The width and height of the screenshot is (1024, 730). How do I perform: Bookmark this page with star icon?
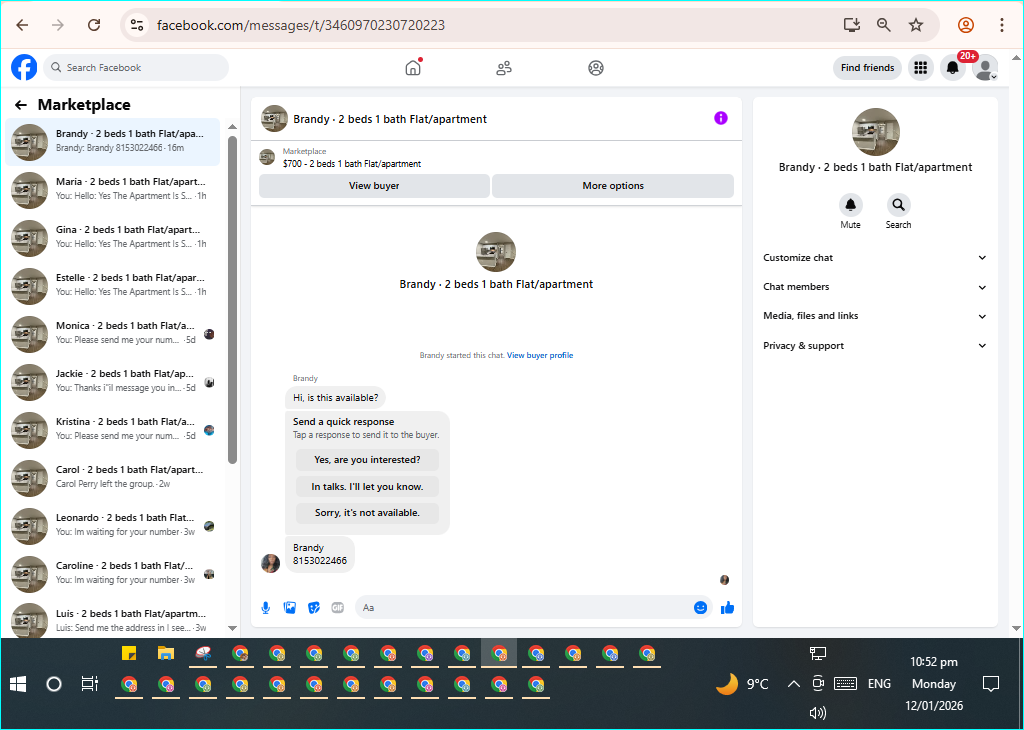click(x=916, y=25)
